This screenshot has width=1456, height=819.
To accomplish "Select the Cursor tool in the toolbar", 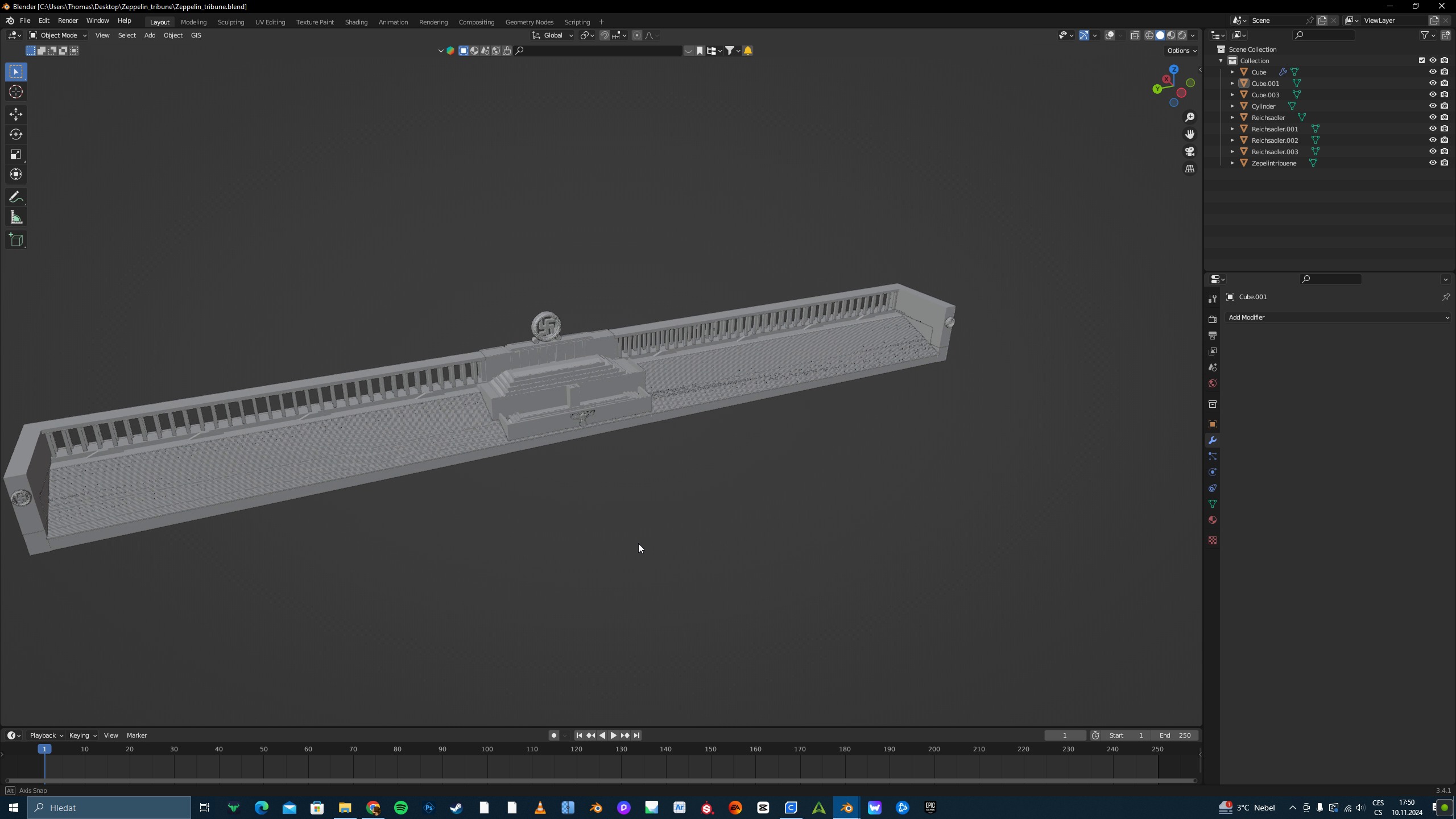I will click(16, 92).
